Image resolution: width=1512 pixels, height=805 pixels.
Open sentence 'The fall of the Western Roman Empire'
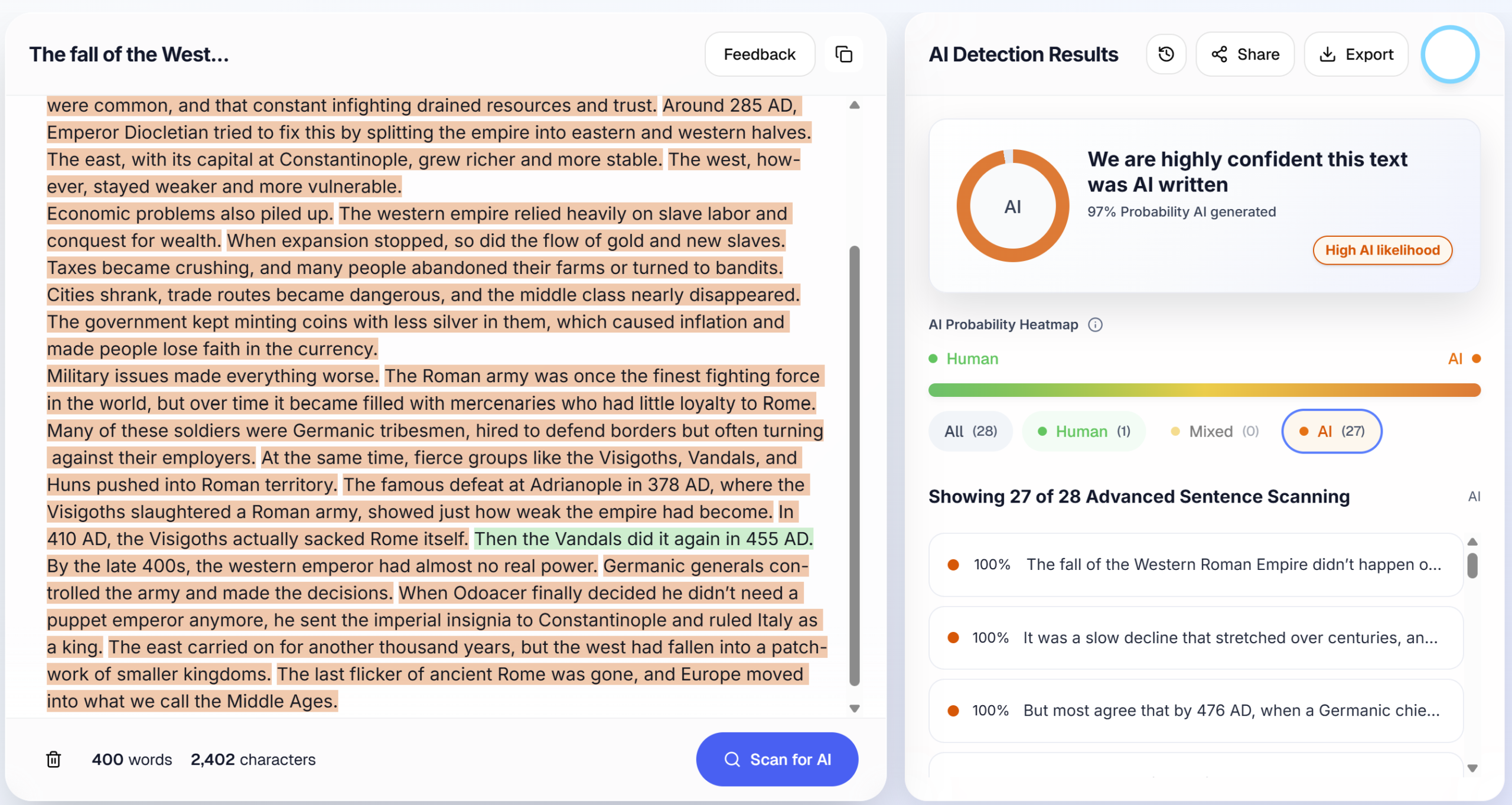(1195, 565)
